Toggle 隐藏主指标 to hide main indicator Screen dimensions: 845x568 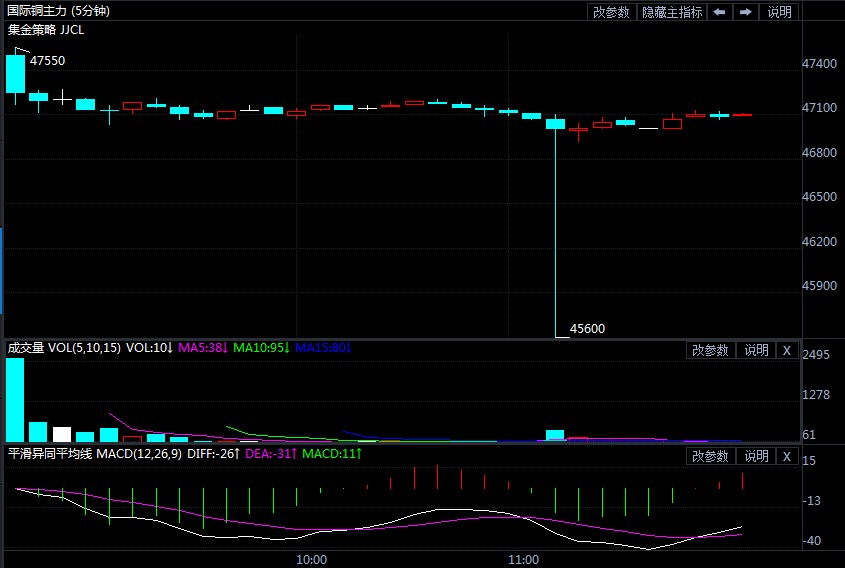coord(671,12)
